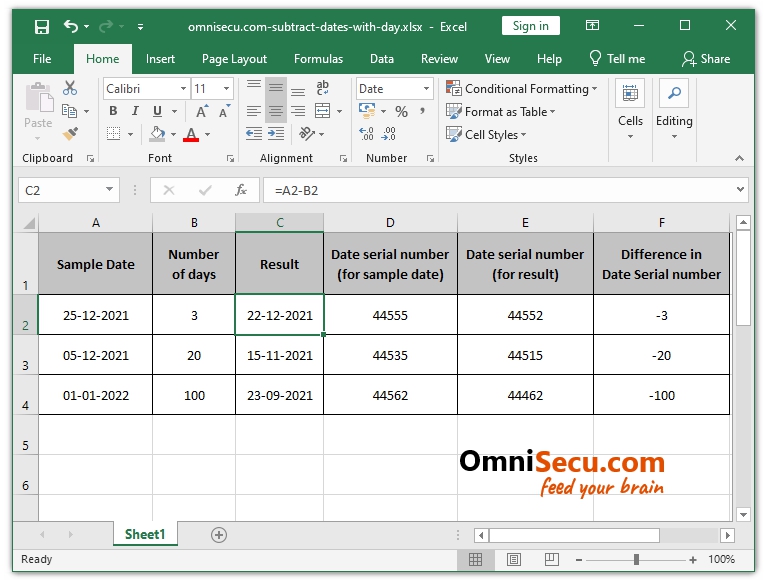Switch to the Review tab
The width and height of the screenshot is (764, 582).
click(x=439, y=59)
